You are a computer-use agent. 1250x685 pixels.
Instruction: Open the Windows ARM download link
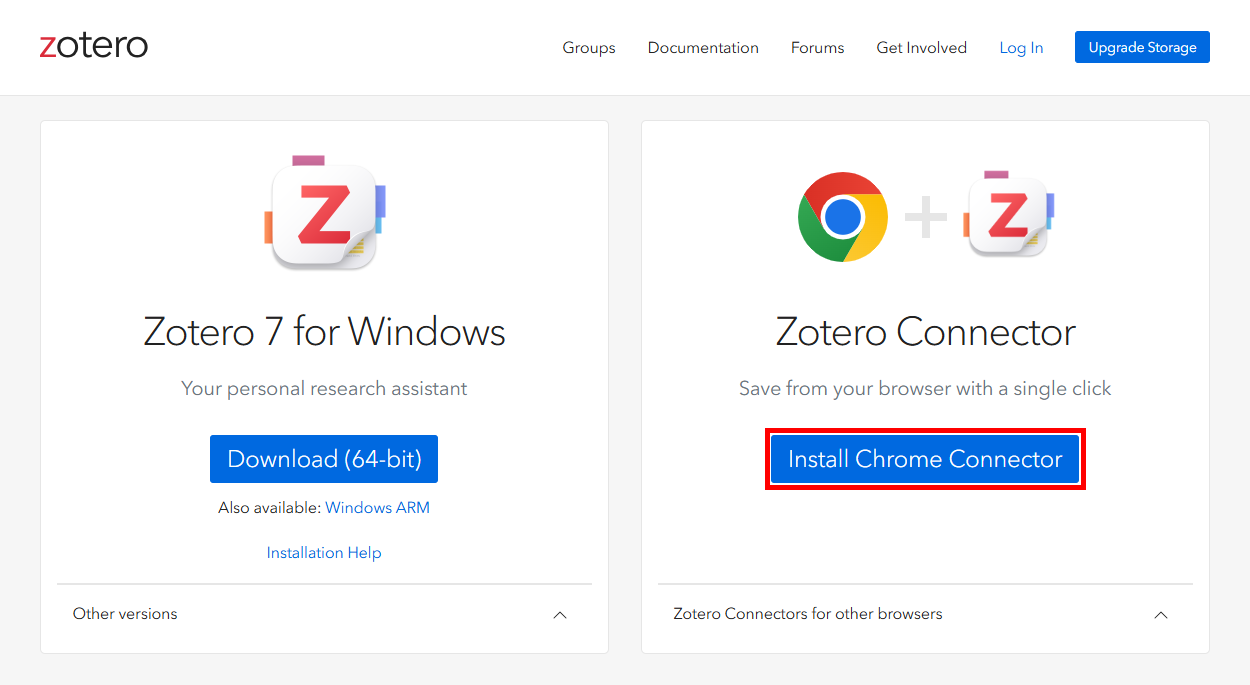[x=377, y=508]
